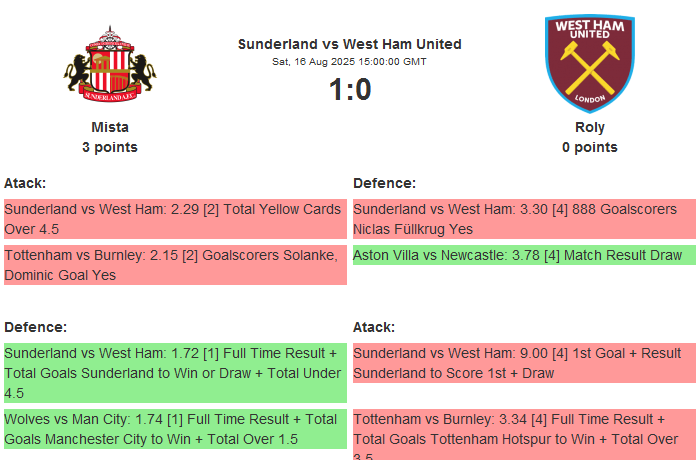Screen dimensions: 700x460
Task: Select the Solanke Goalscorers bet row
Action: click(x=175, y=265)
